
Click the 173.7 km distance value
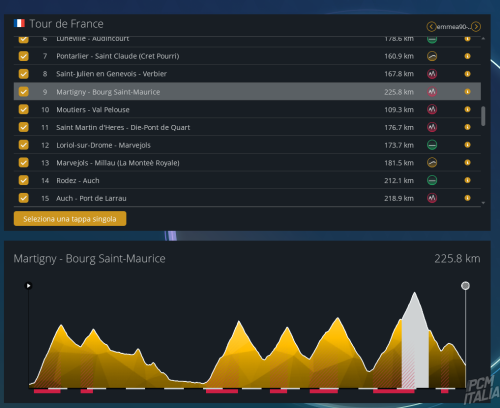point(399,145)
